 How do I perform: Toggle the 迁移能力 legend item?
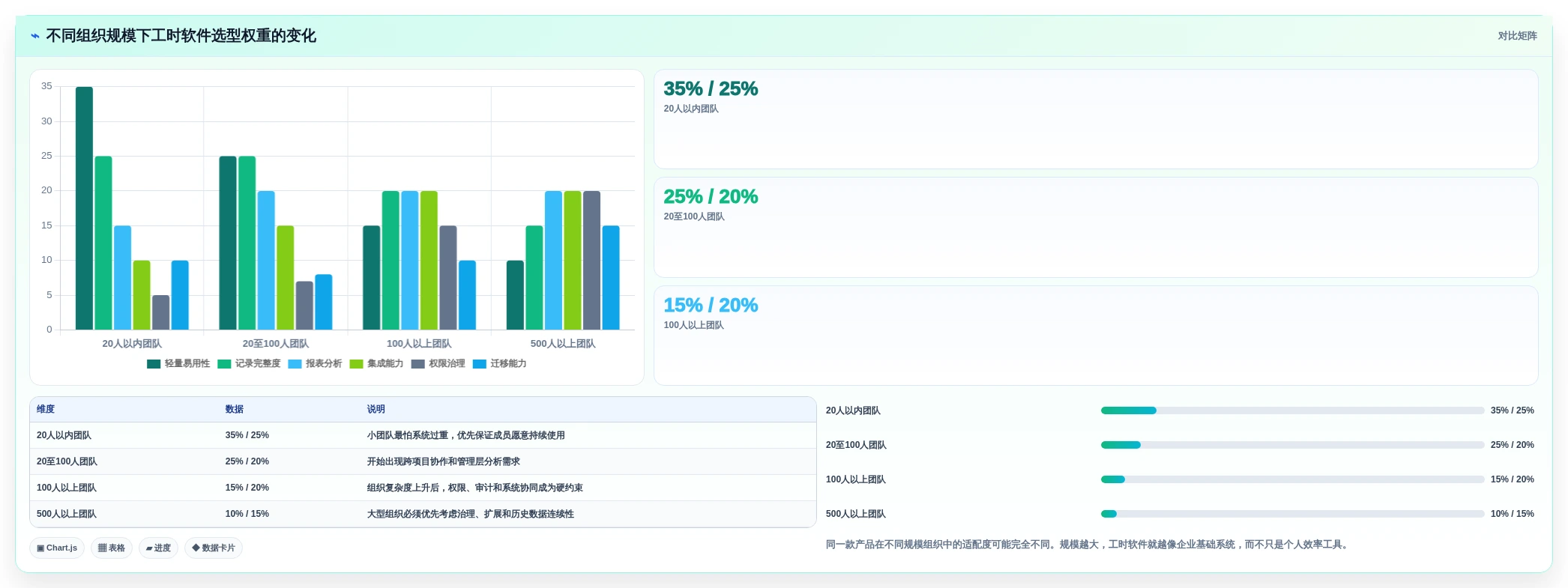pyautogui.click(x=499, y=364)
